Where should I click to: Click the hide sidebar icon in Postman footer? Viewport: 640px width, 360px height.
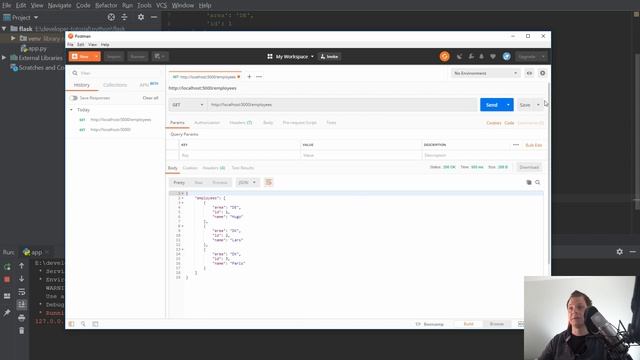[x=71, y=324]
